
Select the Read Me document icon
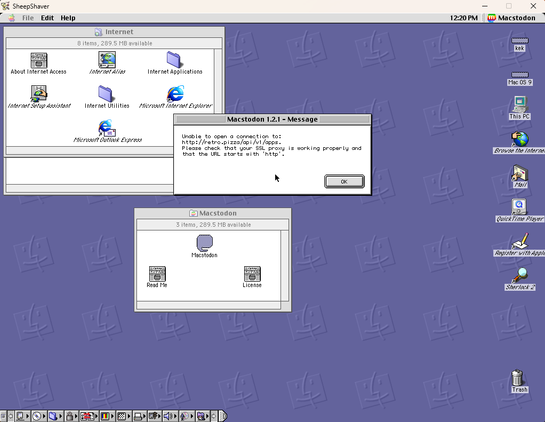coord(157,274)
